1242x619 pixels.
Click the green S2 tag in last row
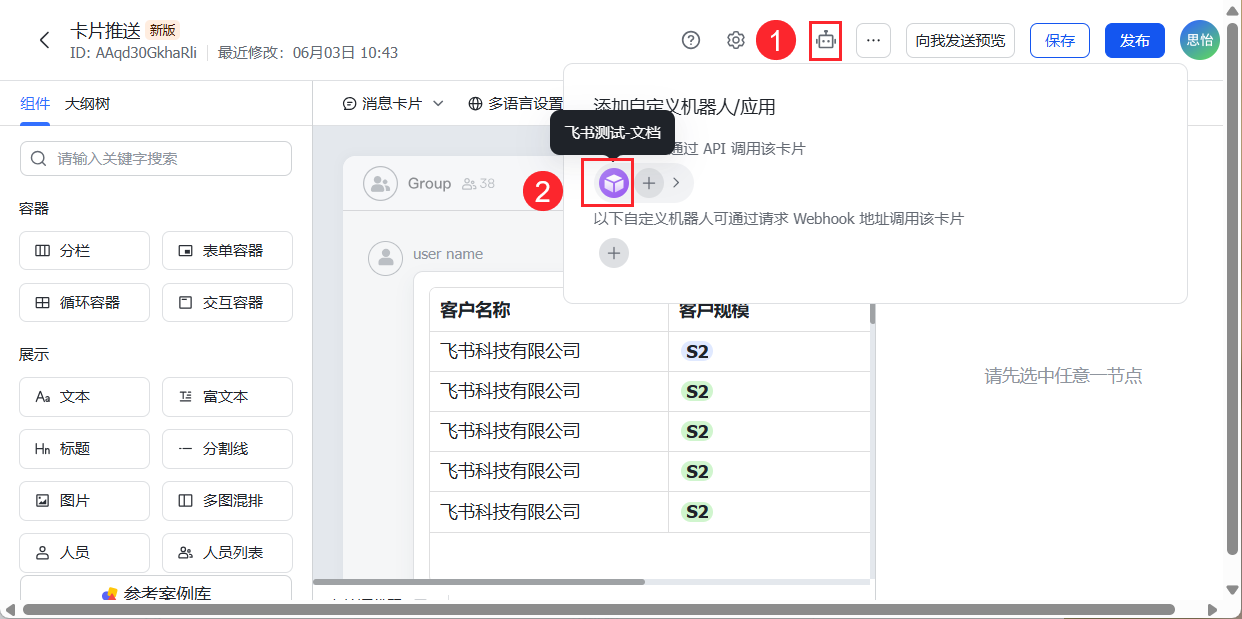pyautogui.click(x=697, y=512)
